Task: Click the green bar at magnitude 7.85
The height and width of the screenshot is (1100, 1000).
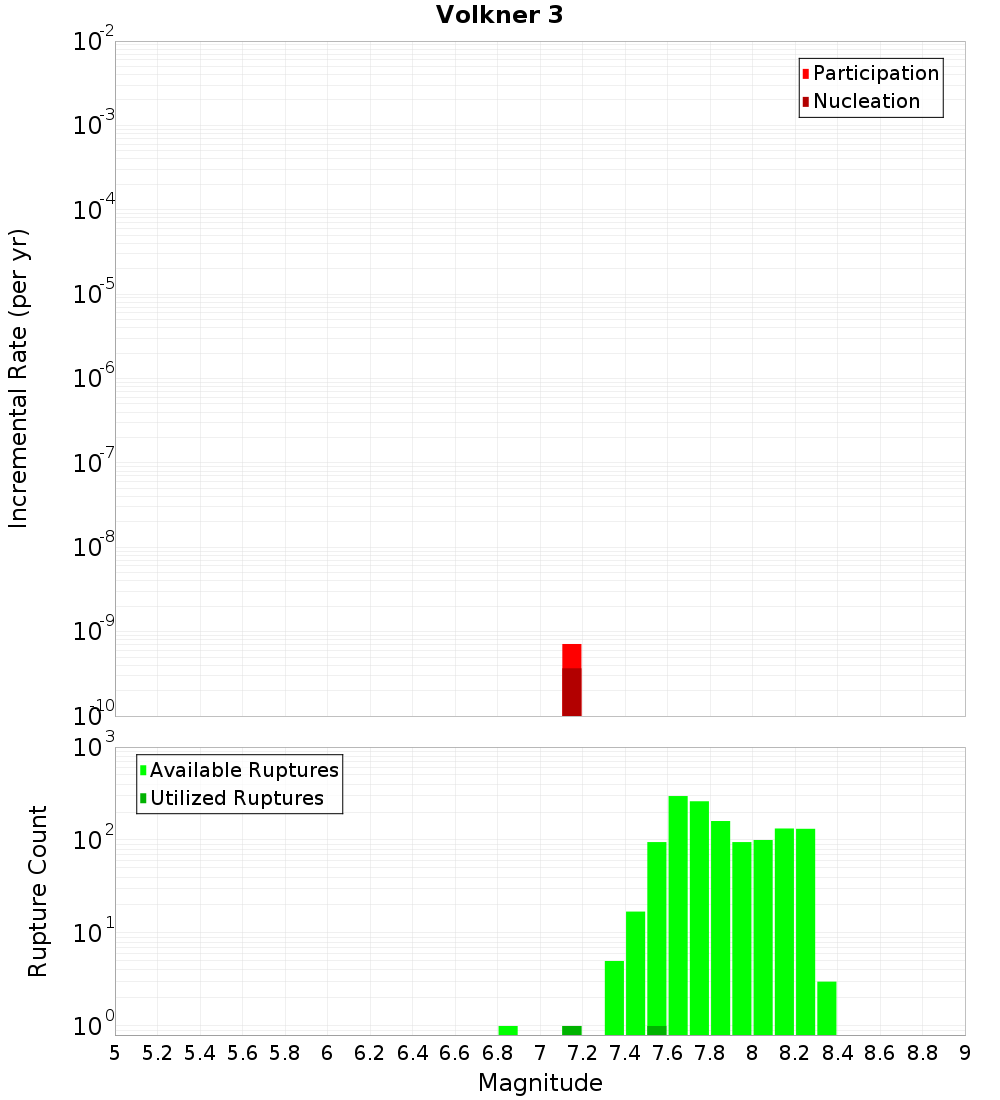Action: click(721, 928)
